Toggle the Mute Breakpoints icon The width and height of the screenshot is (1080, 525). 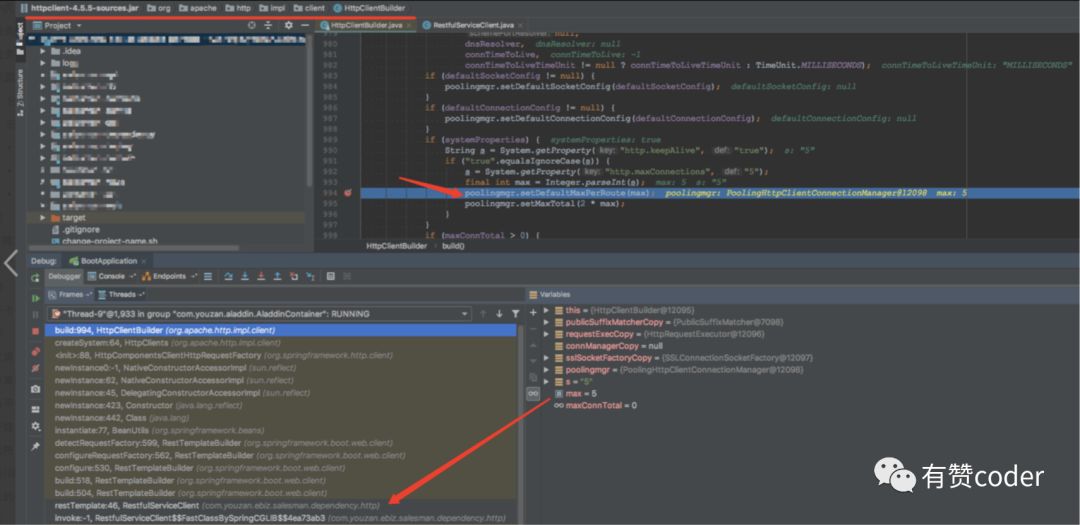coord(36,370)
